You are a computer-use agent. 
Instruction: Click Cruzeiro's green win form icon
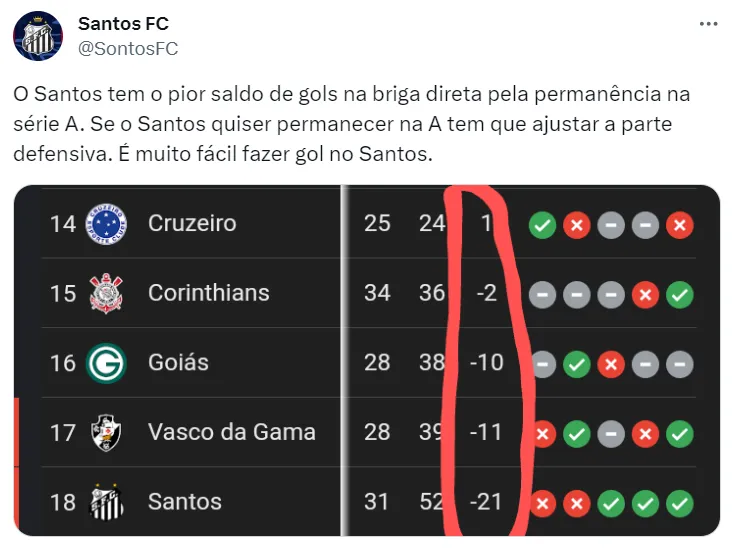click(543, 225)
